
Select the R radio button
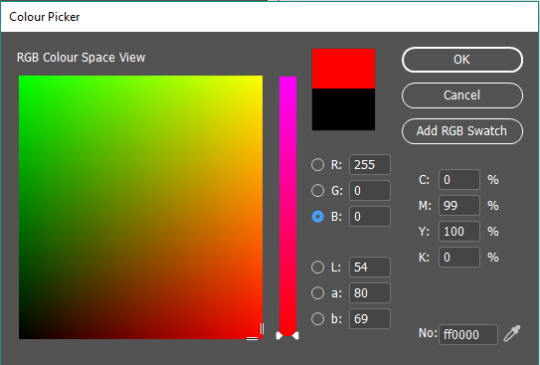[x=318, y=165]
